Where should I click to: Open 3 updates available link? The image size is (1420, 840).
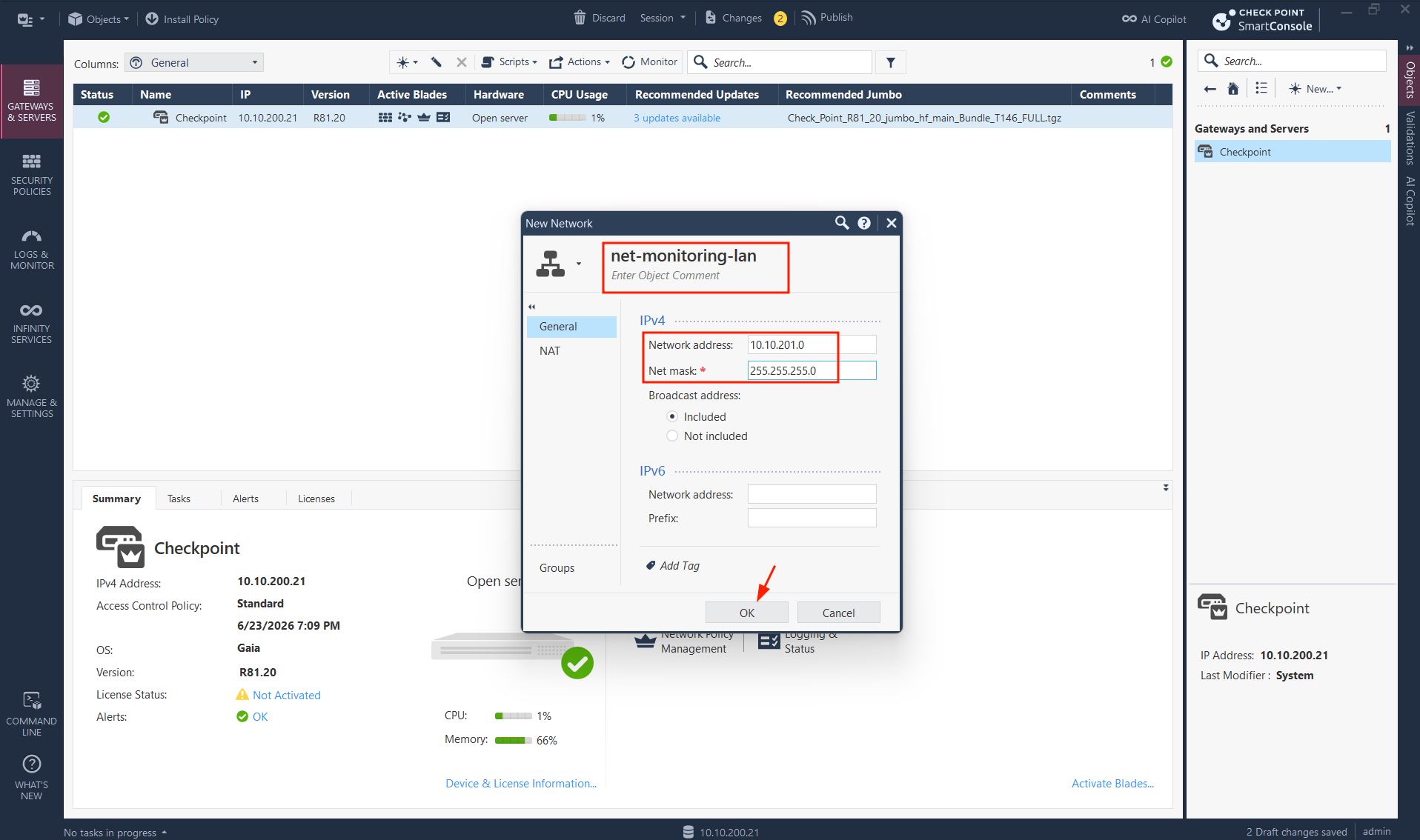tap(677, 118)
